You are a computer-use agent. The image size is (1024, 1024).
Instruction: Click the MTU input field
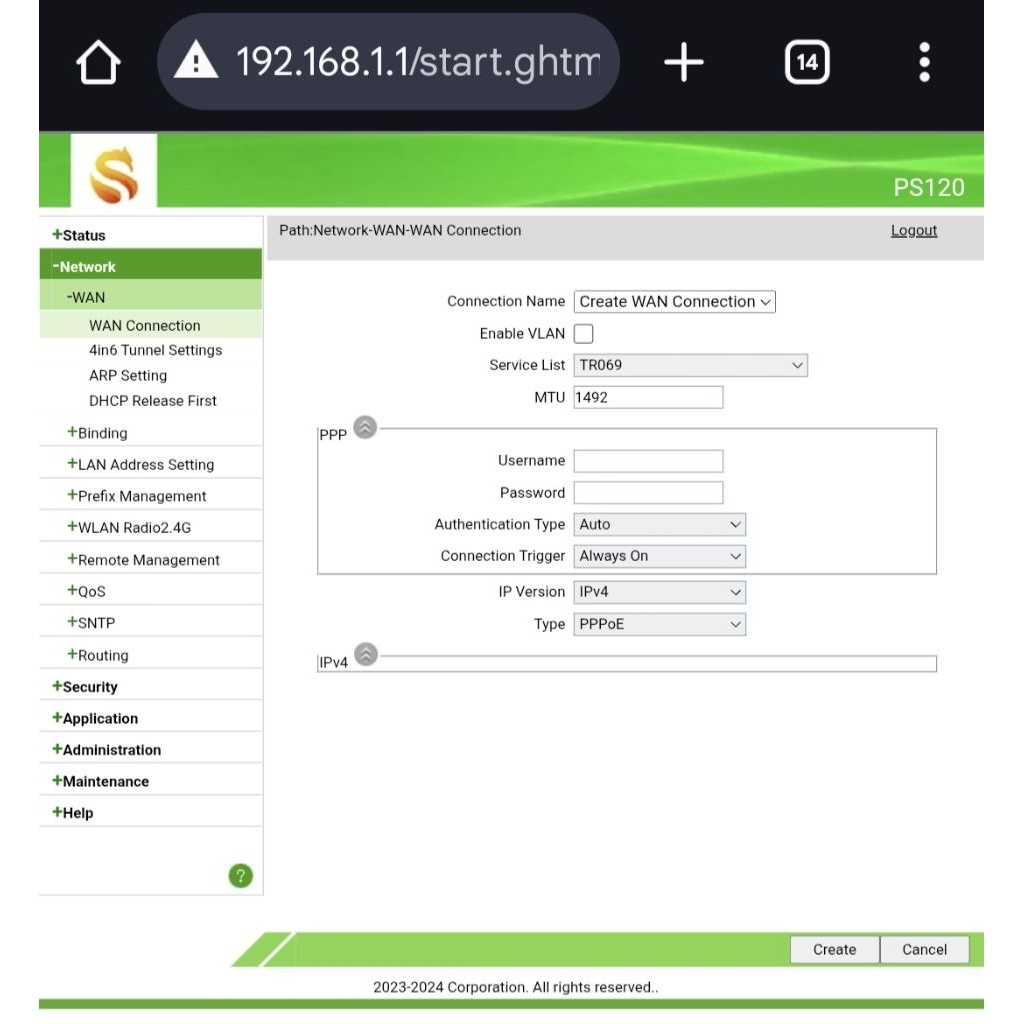click(x=648, y=397)
